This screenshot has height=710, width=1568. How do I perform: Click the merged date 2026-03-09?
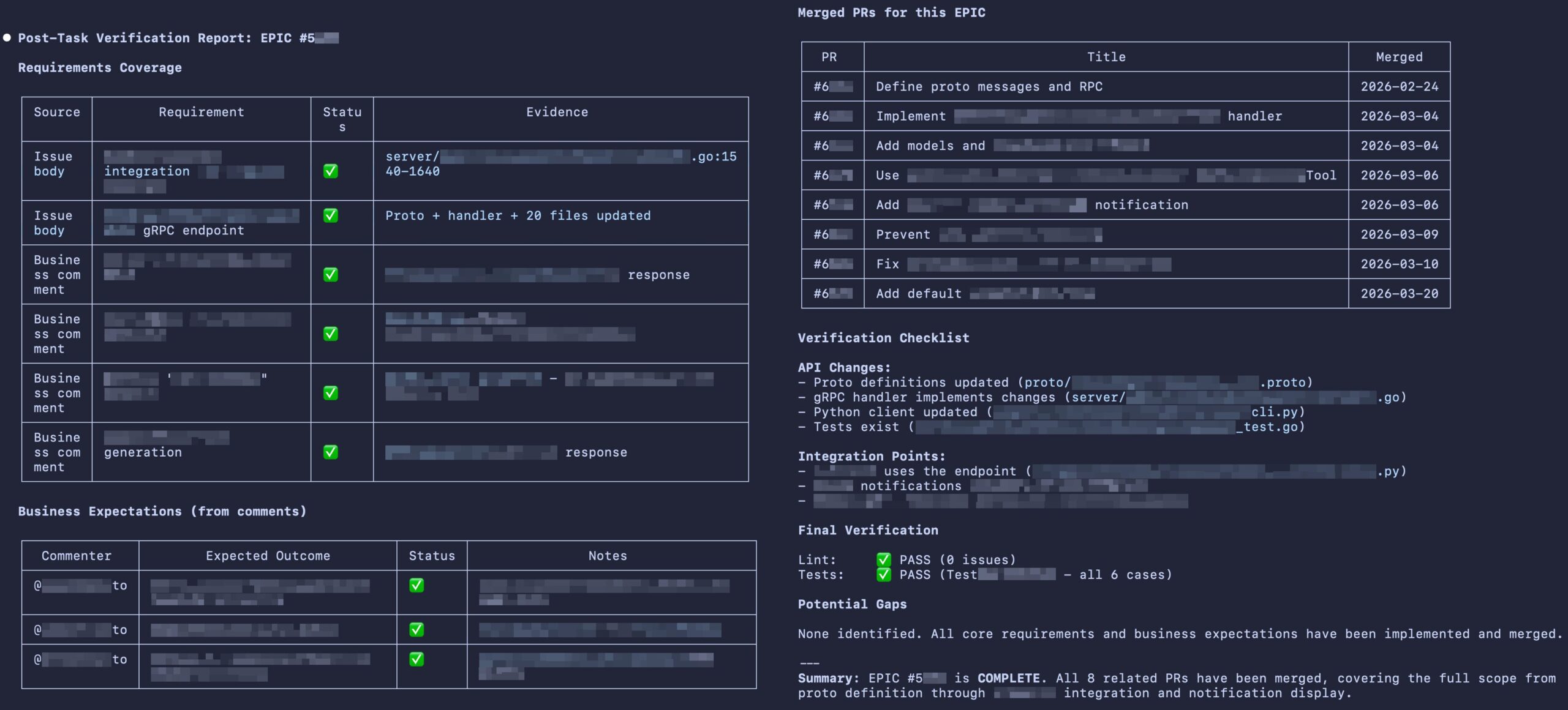click(x=1399, y=234)
